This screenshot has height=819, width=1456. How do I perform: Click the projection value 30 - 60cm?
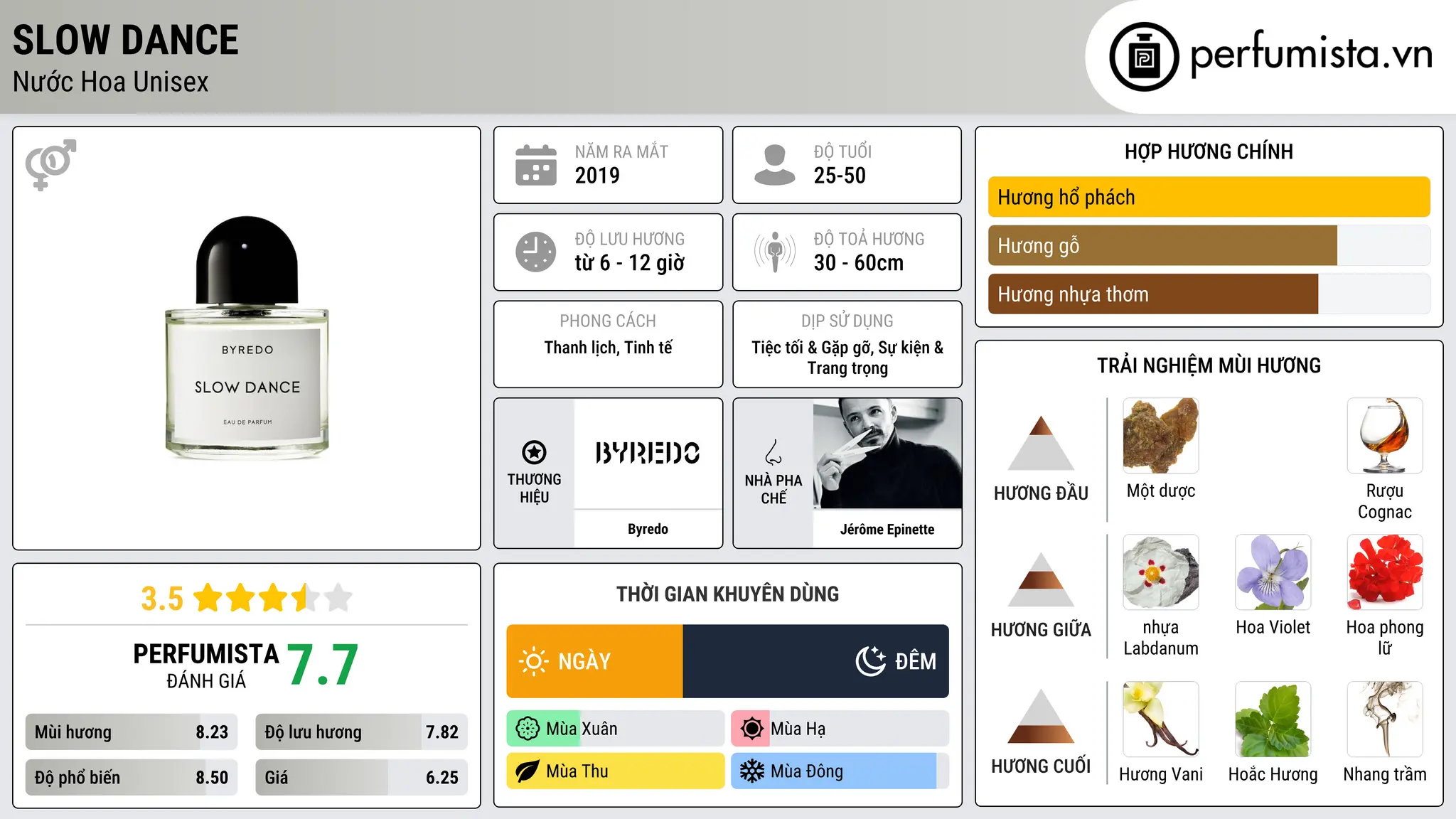coord(859,263)
